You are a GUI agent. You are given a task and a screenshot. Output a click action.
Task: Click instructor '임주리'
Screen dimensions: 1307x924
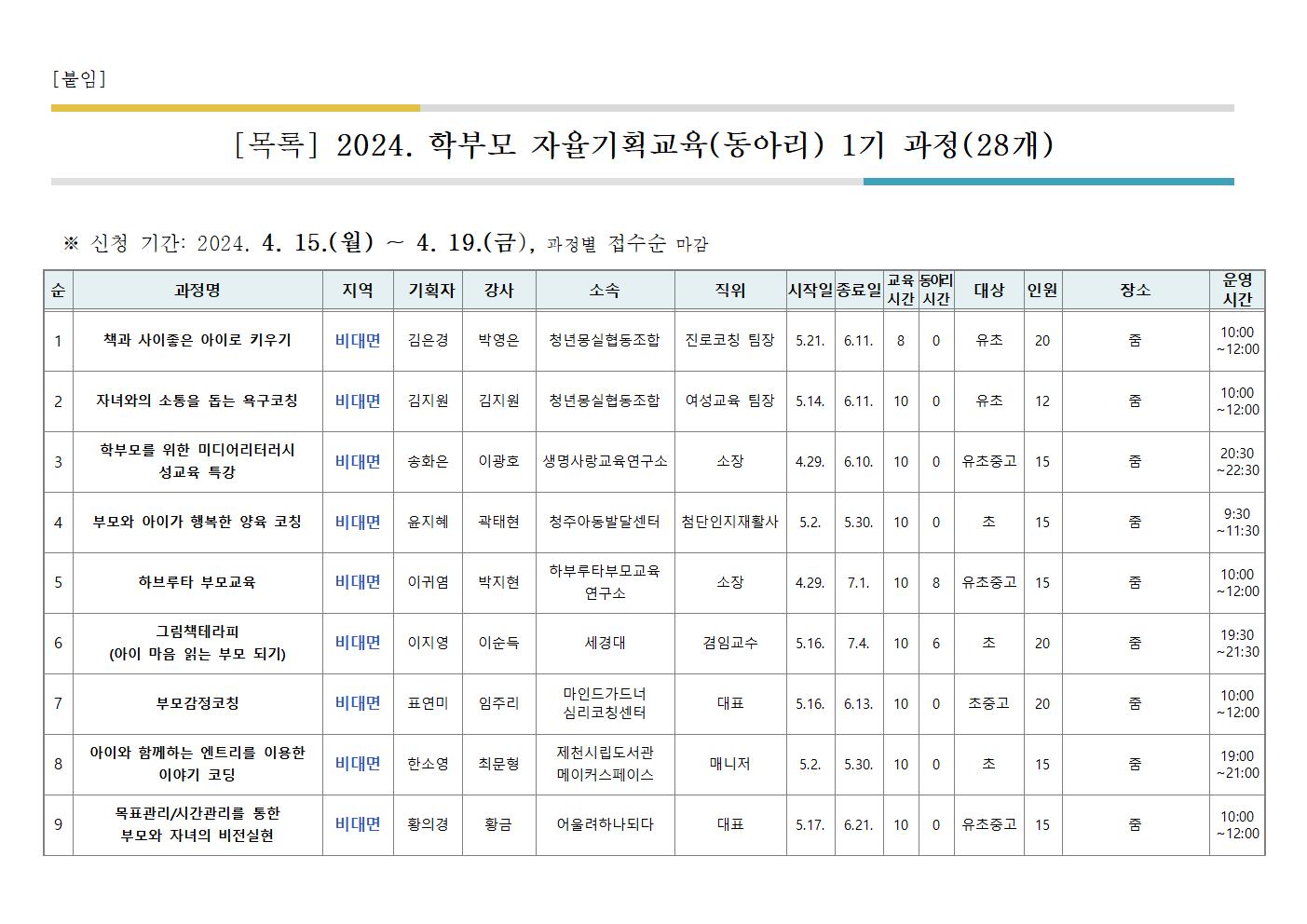point(499,704)
